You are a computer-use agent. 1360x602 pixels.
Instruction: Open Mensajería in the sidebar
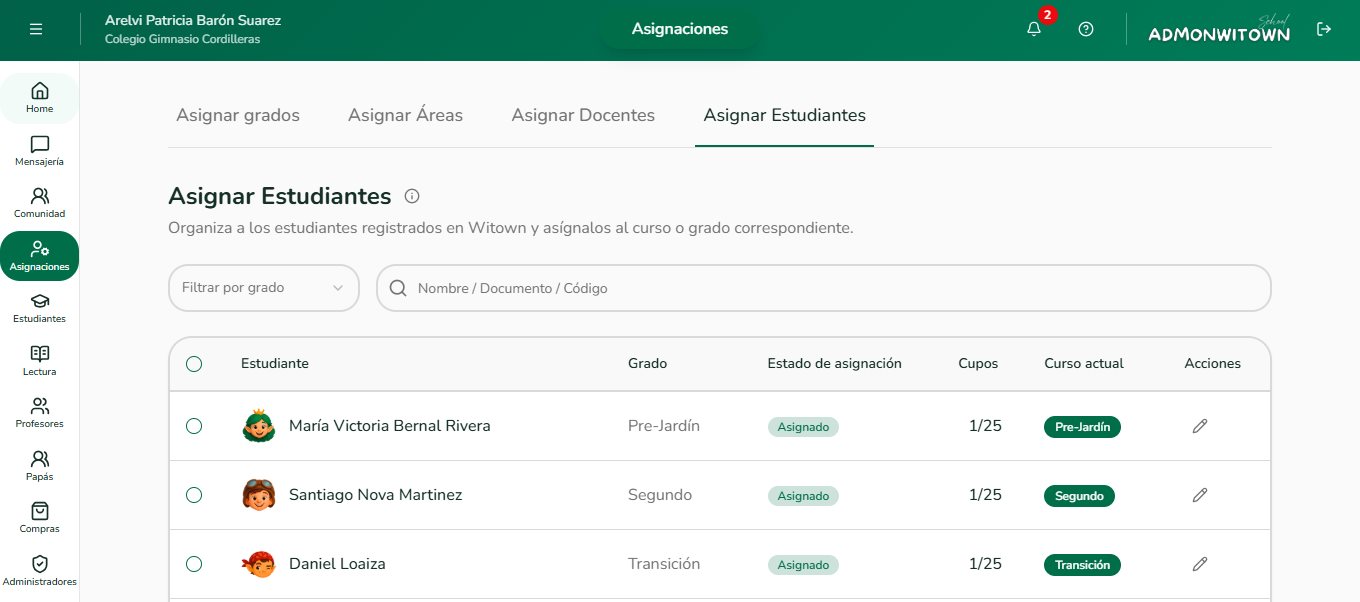click(x=40, y=151)
